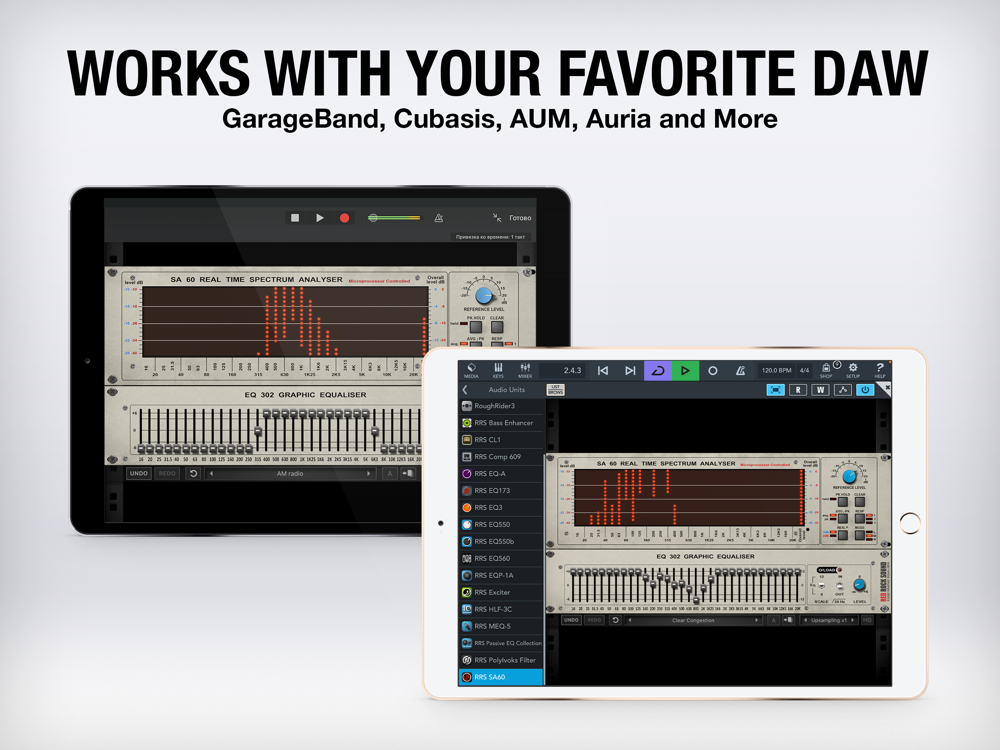Toggle the R read automation button
1000x750 pixels.
point(798,390)
